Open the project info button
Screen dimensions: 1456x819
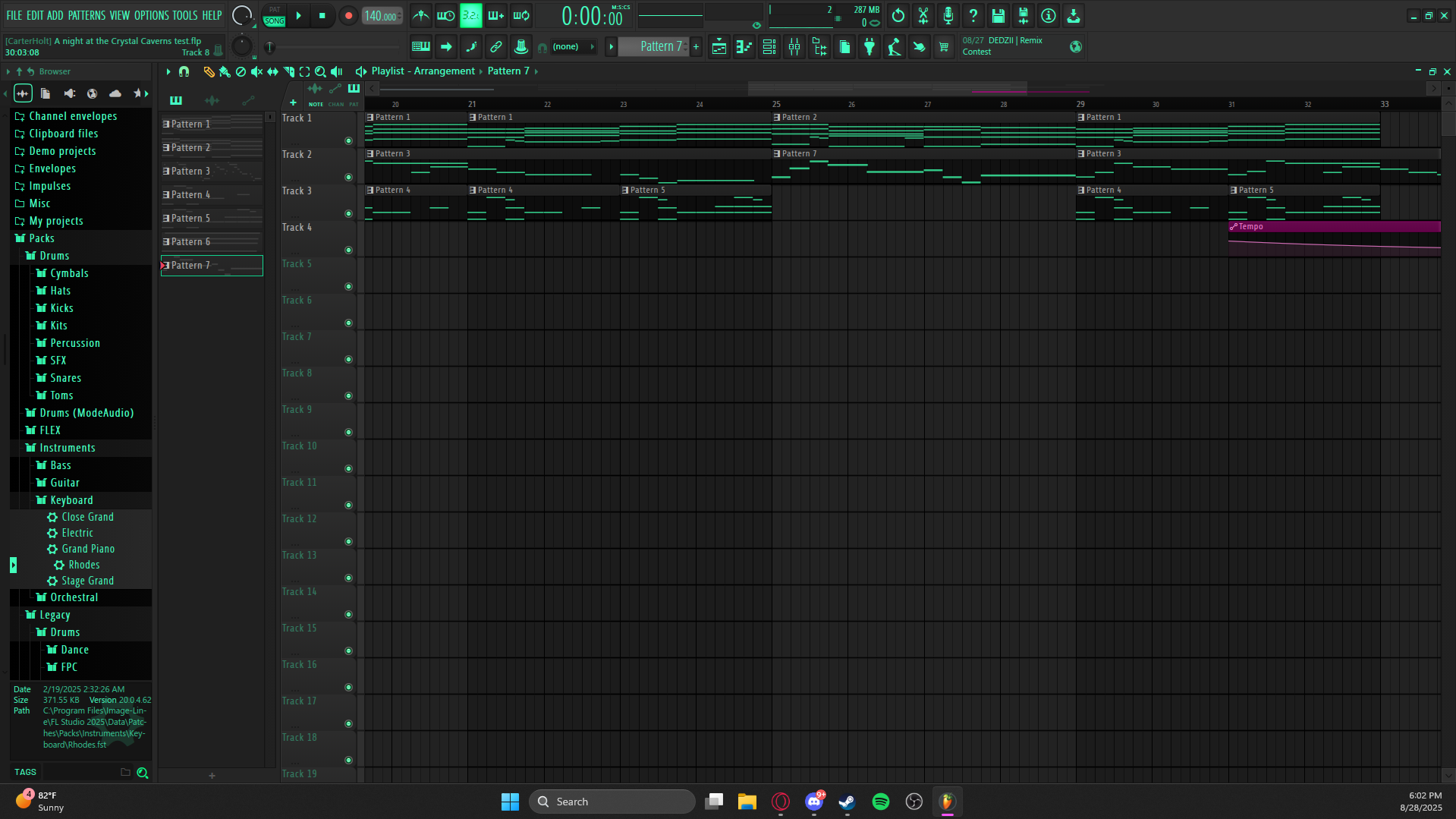point(1049,15)
